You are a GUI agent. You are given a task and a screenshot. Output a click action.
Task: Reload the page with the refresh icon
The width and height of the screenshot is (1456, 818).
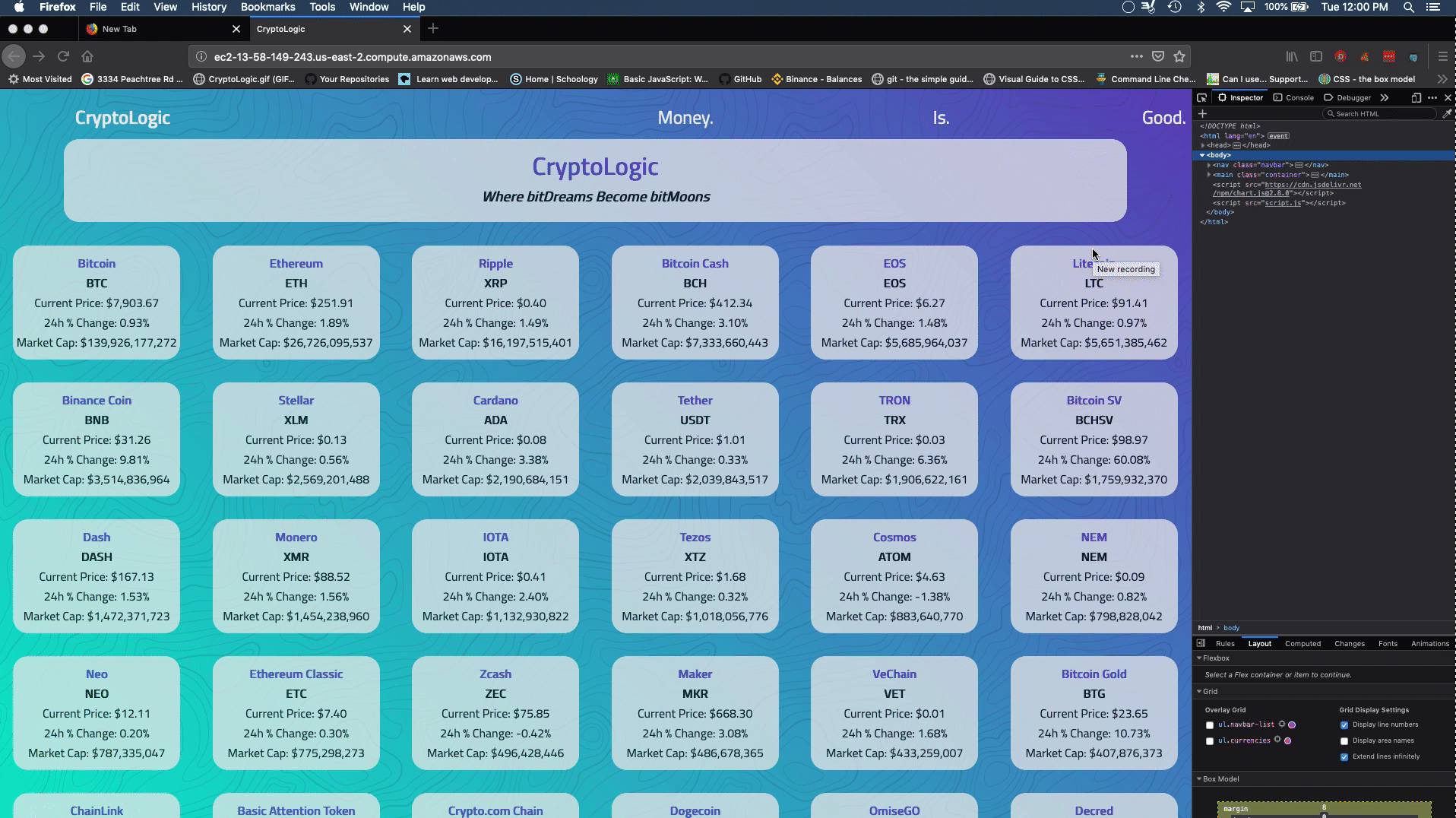tap(64, 56)
